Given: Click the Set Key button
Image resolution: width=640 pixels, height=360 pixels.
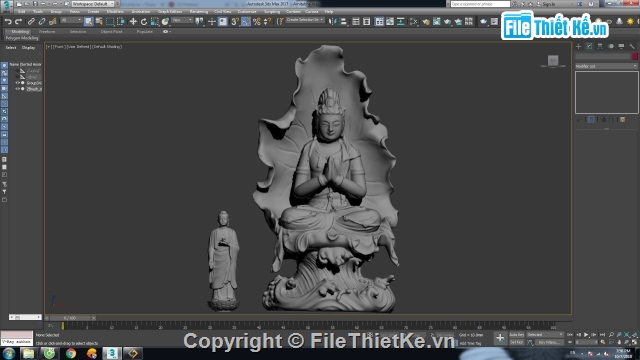Looking at the screenshot, I should pos(516,342).
